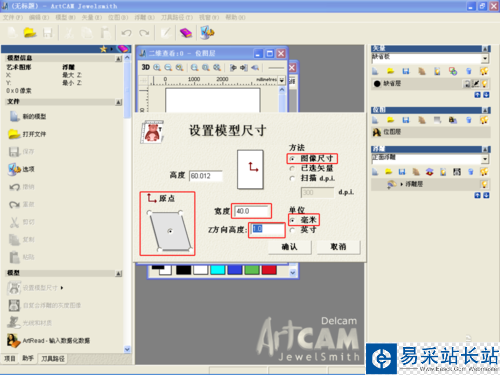Click the Undo arrow in the main toolbar
This screenshot has height=375, width=500.
click(126, 33)
